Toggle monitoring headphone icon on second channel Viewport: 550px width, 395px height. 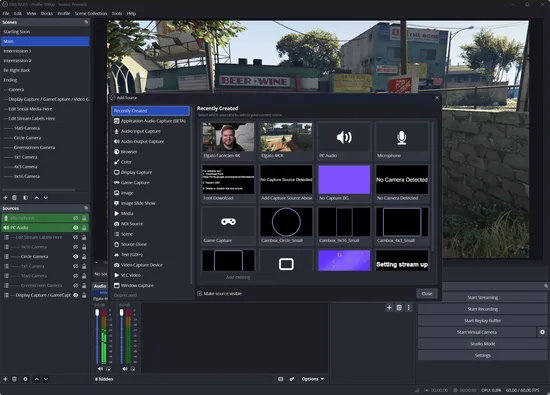pos(133,369)
